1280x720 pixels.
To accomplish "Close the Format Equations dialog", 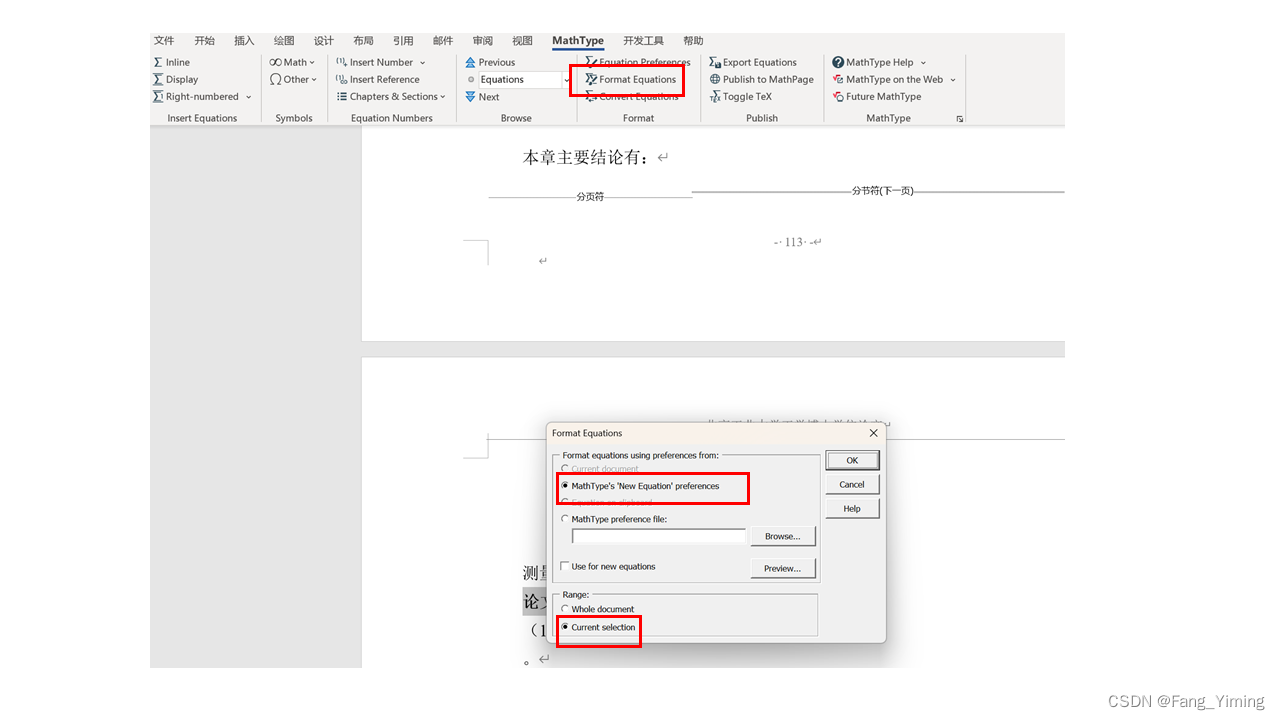I will [x=873, y=433].
